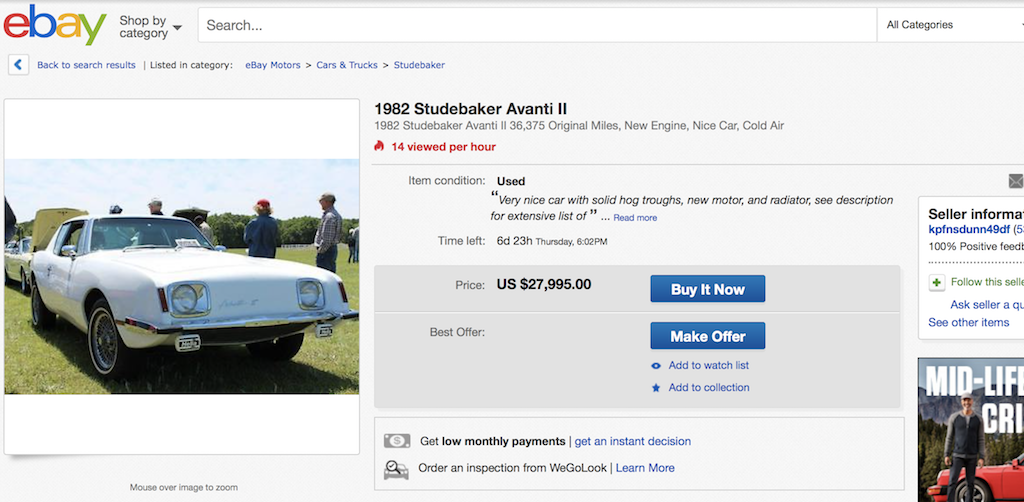Expand the All Categories selector
1024x502 pixels.
point(950,25)
